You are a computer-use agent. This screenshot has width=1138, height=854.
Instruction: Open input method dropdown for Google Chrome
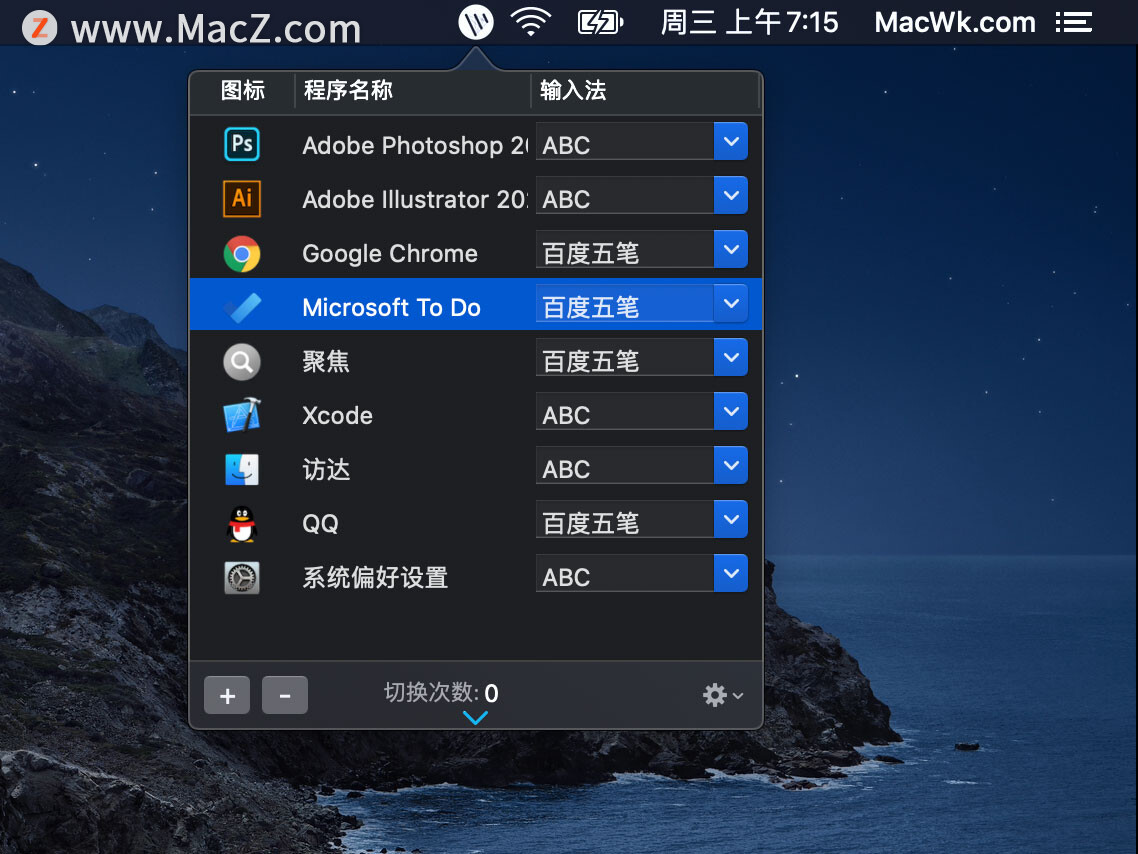[x=731, y=249]
